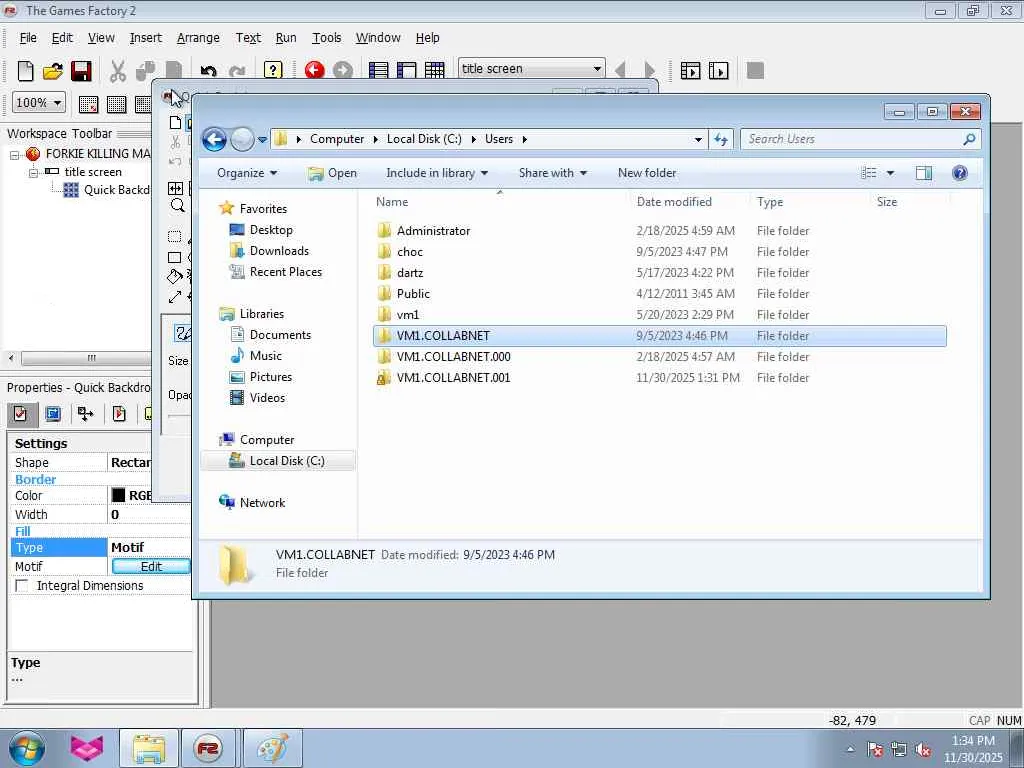Click the Redo arrow in main toolbar

[237, 71]
